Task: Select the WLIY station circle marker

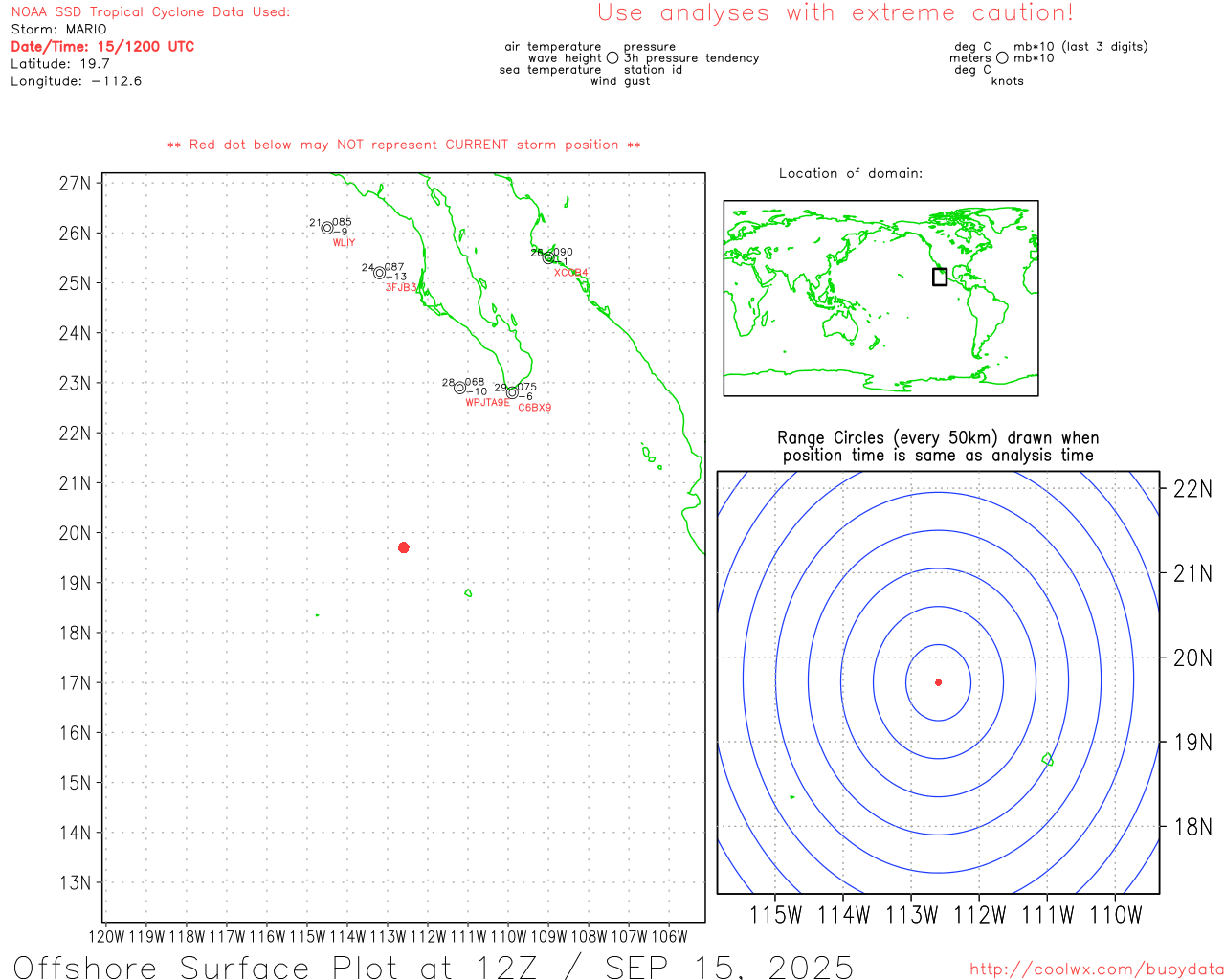Action: [x=327, y=228]
